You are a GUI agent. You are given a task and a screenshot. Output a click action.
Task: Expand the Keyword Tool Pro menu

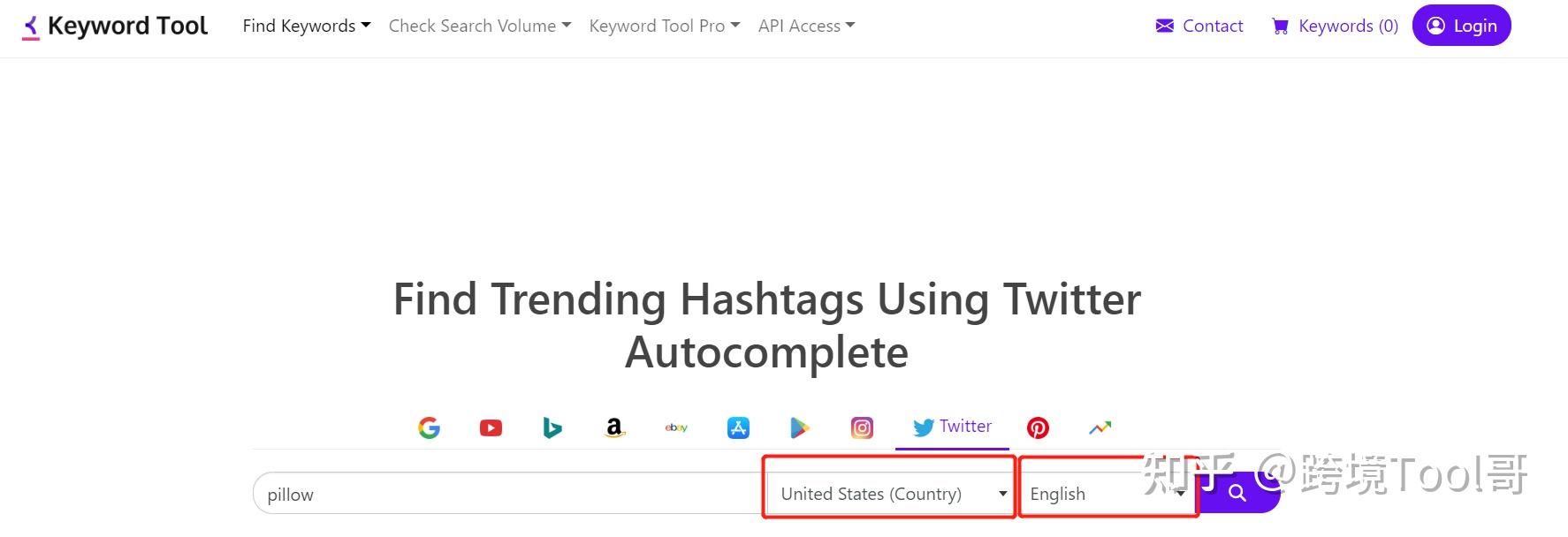pos(665,26)
